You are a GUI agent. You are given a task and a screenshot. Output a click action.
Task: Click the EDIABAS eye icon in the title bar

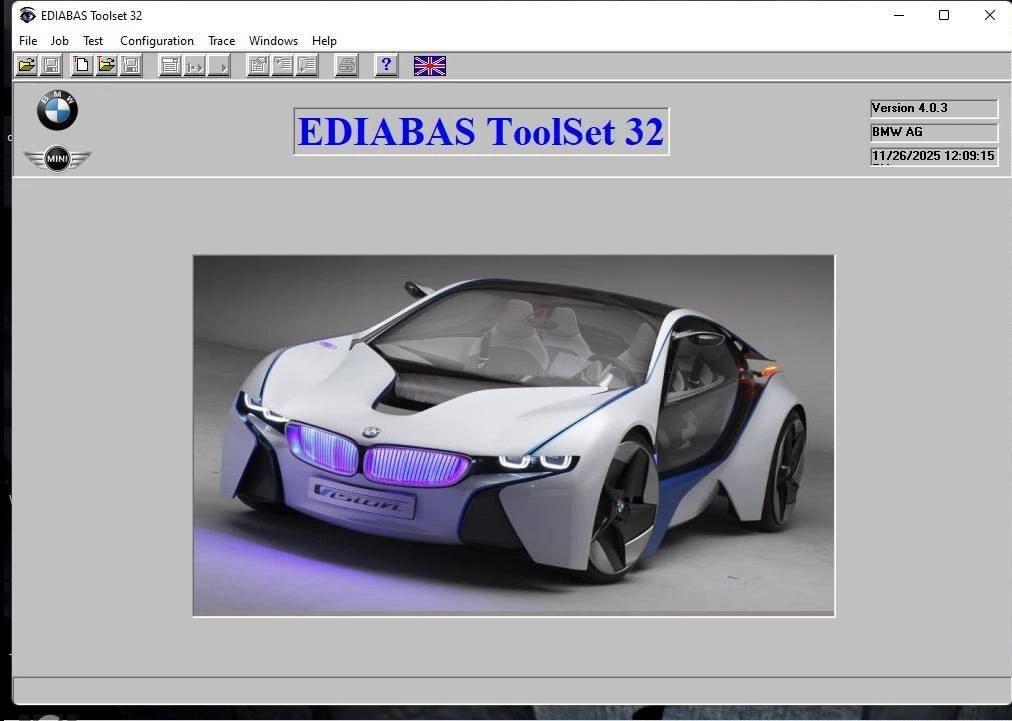pos(27,15)
